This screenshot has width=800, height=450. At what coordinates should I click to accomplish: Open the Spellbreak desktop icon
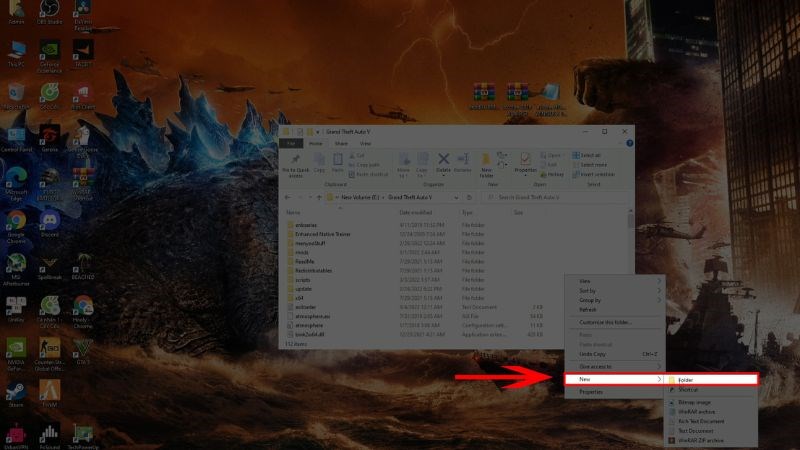49,267
